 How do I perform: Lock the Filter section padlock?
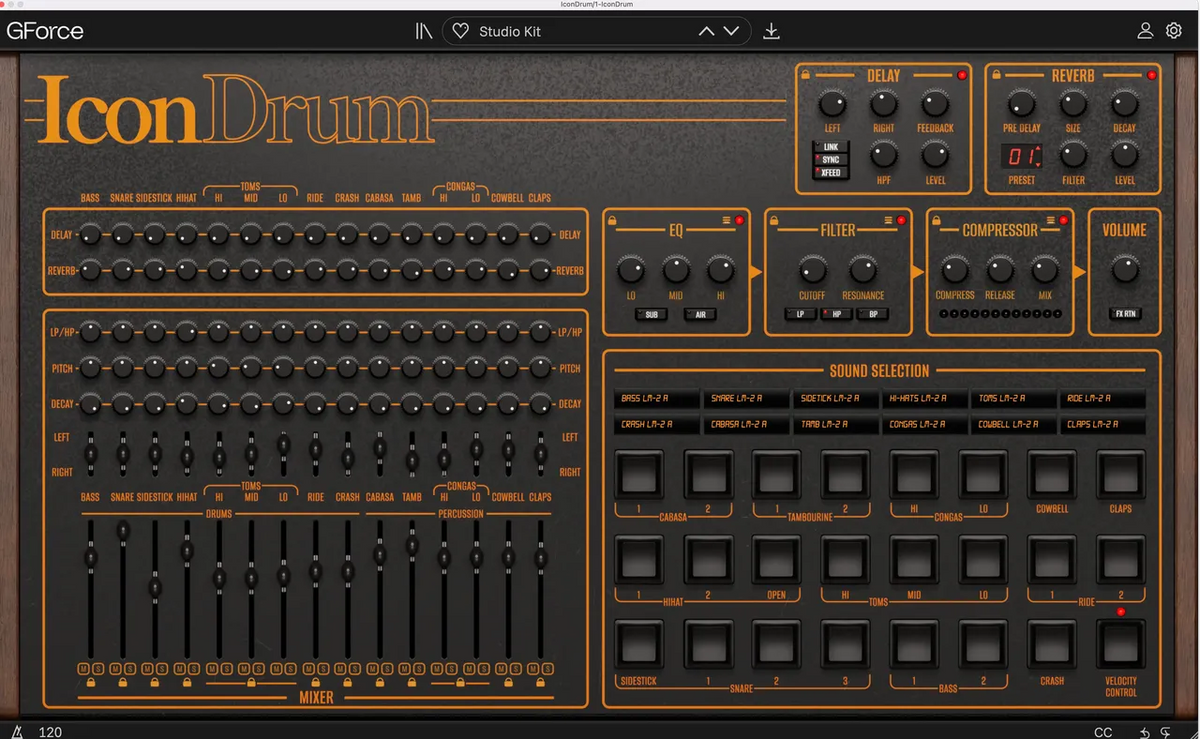click(x=775, y=220)
